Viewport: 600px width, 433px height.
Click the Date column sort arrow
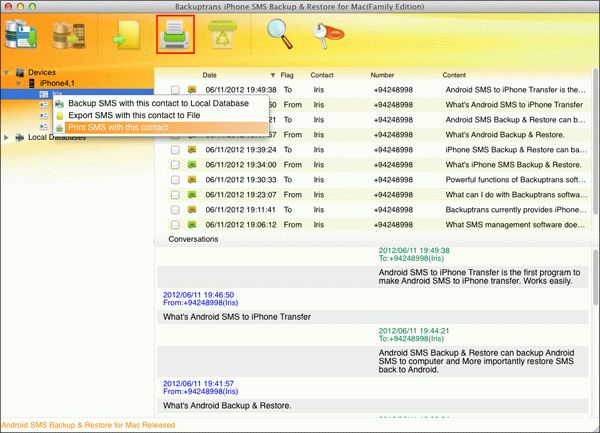pyautogui.click(x=273, y=75)
